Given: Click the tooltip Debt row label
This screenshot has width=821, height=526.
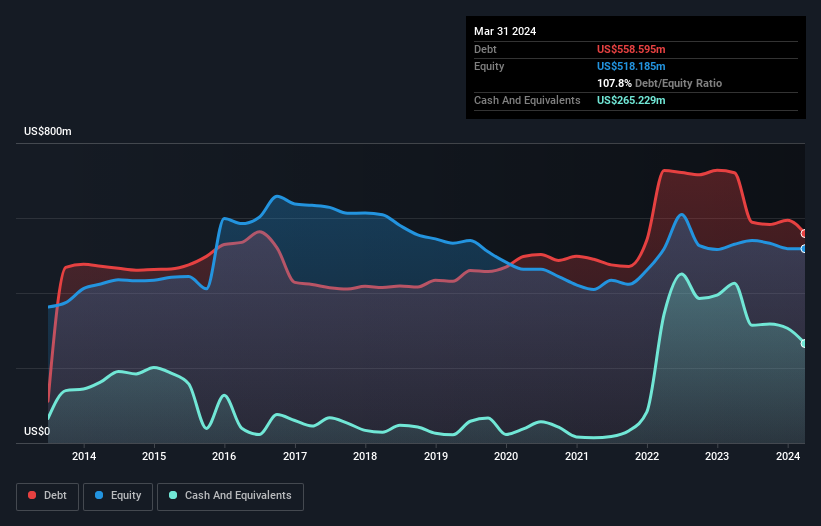Looking at the screenshot, I should (x=485, y=49).
